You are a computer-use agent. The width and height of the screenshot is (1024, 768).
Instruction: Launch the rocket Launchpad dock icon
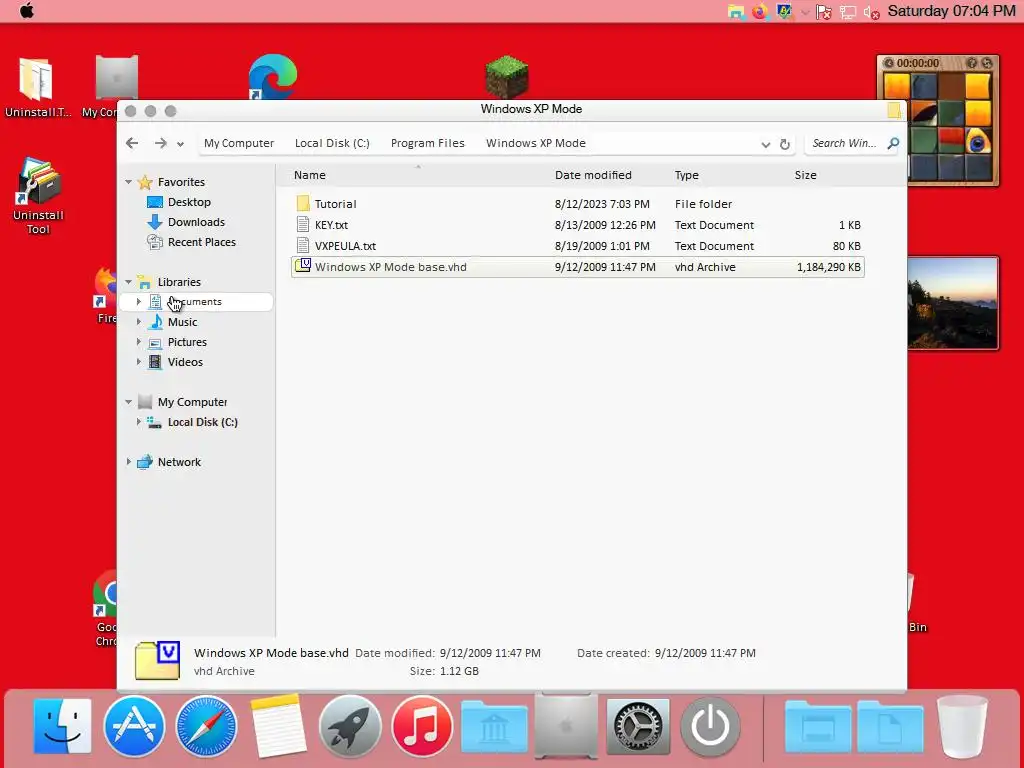350,726
